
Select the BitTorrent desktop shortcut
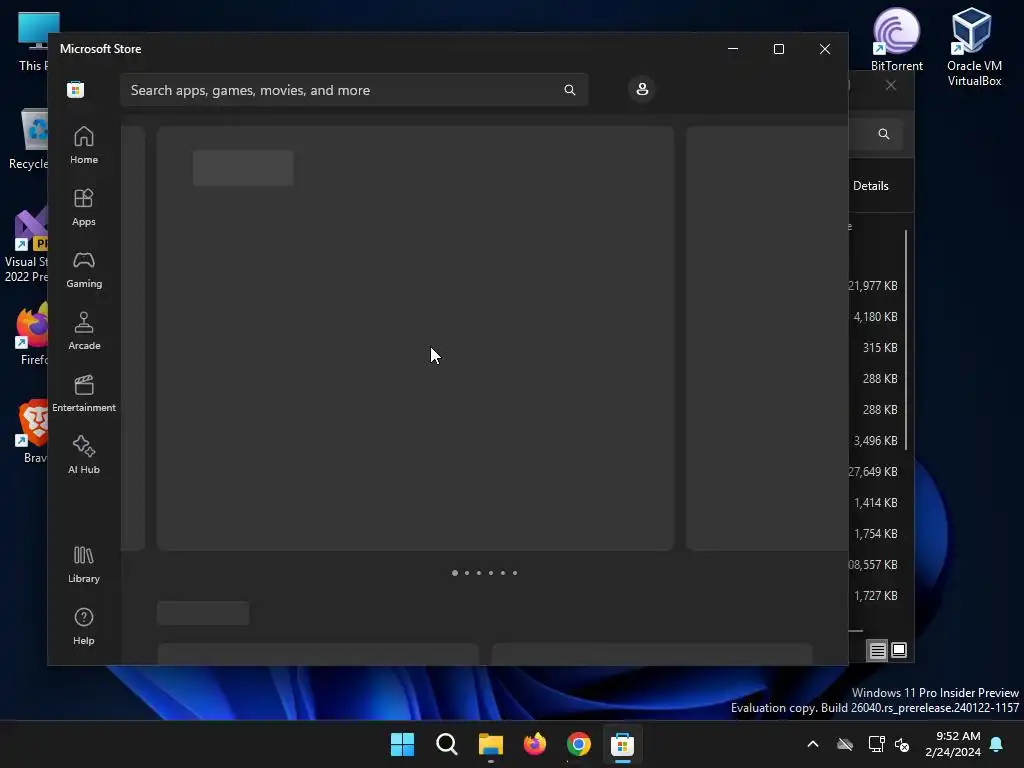897,39
